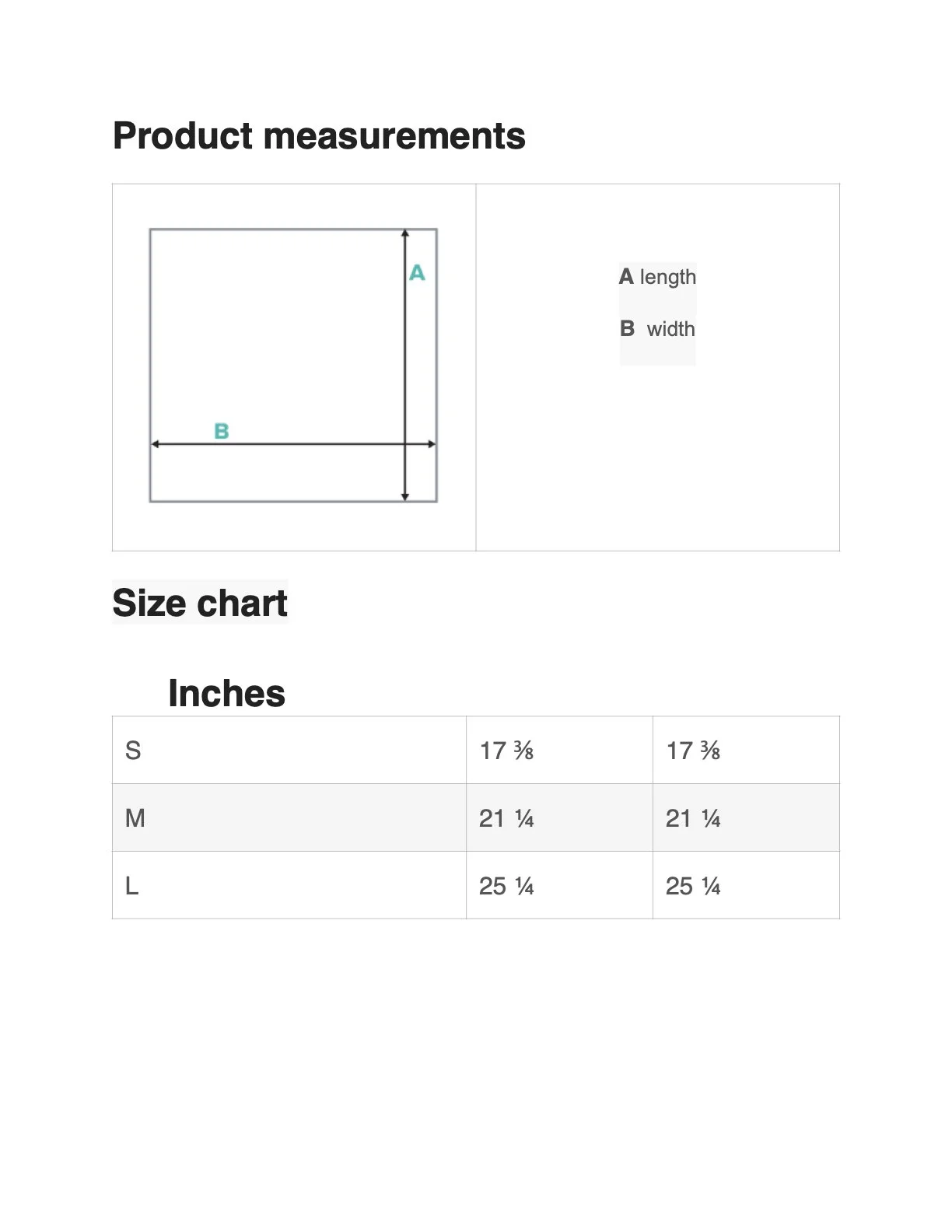952x1232 pixels.
Task: Click the first 21 ¼ value in M row
Action: pos(506,818)
